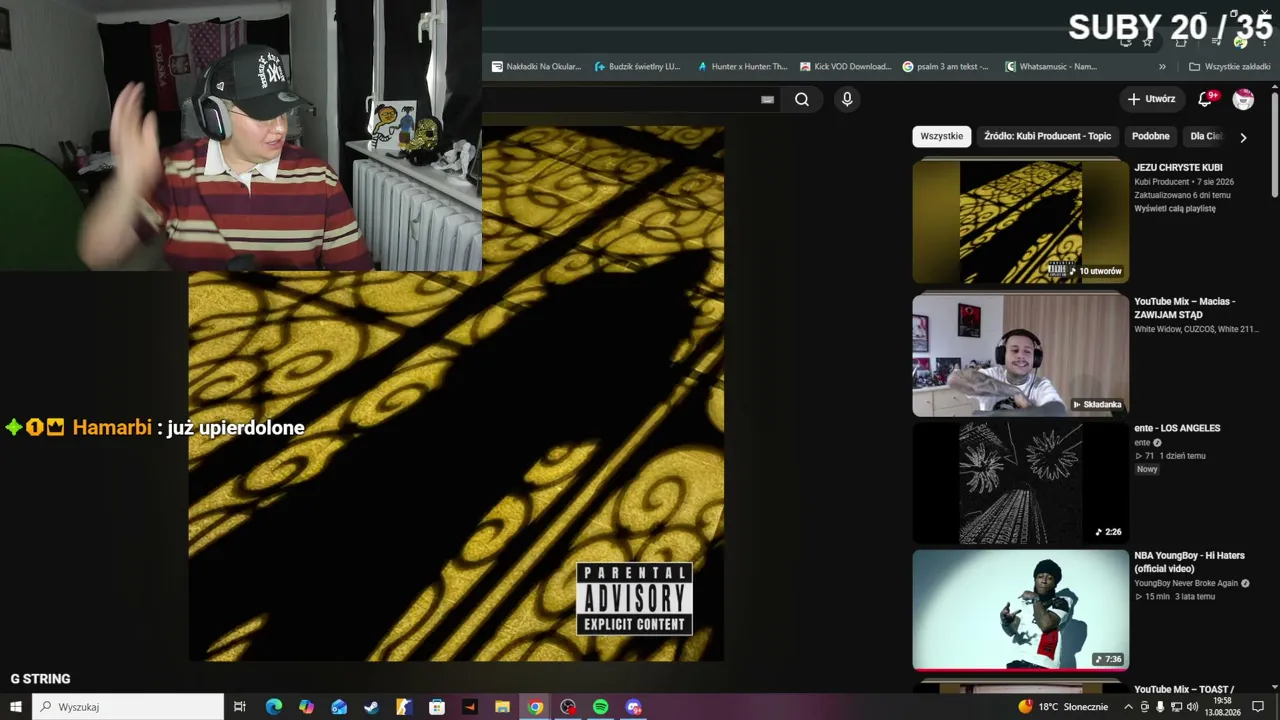
Task: Open the Nakładki Na Okular bookmark
Action: point(536,67)
